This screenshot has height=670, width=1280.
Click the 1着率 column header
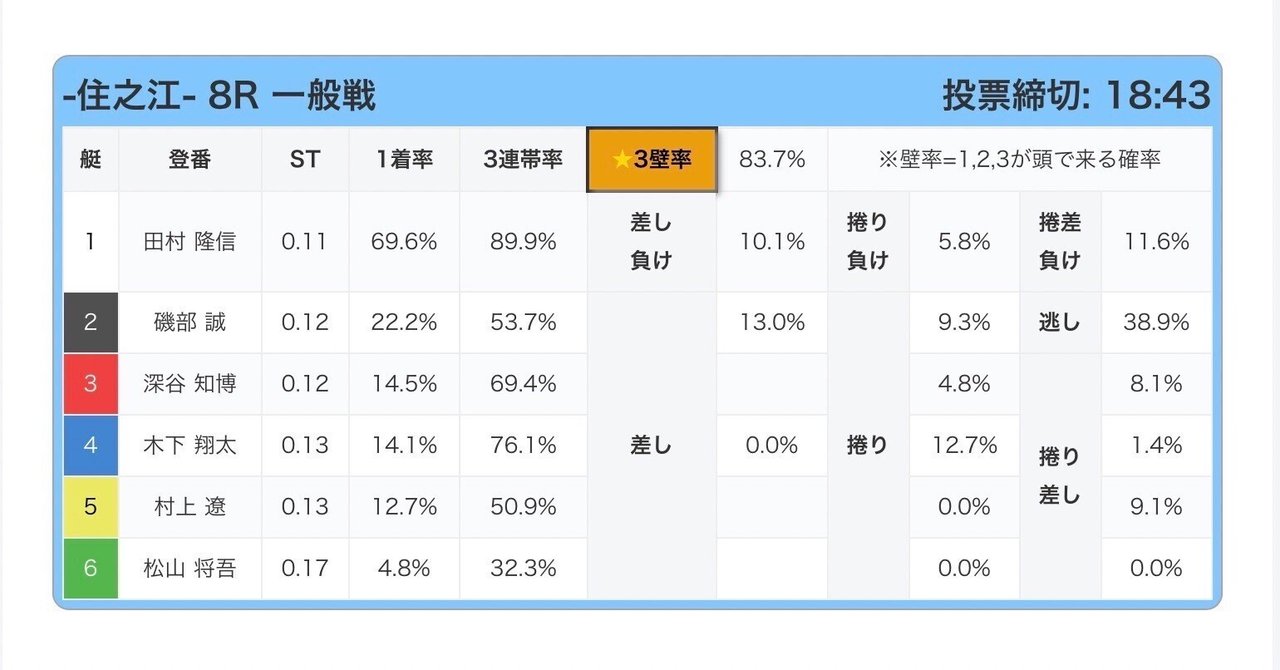tap(404, 160)
